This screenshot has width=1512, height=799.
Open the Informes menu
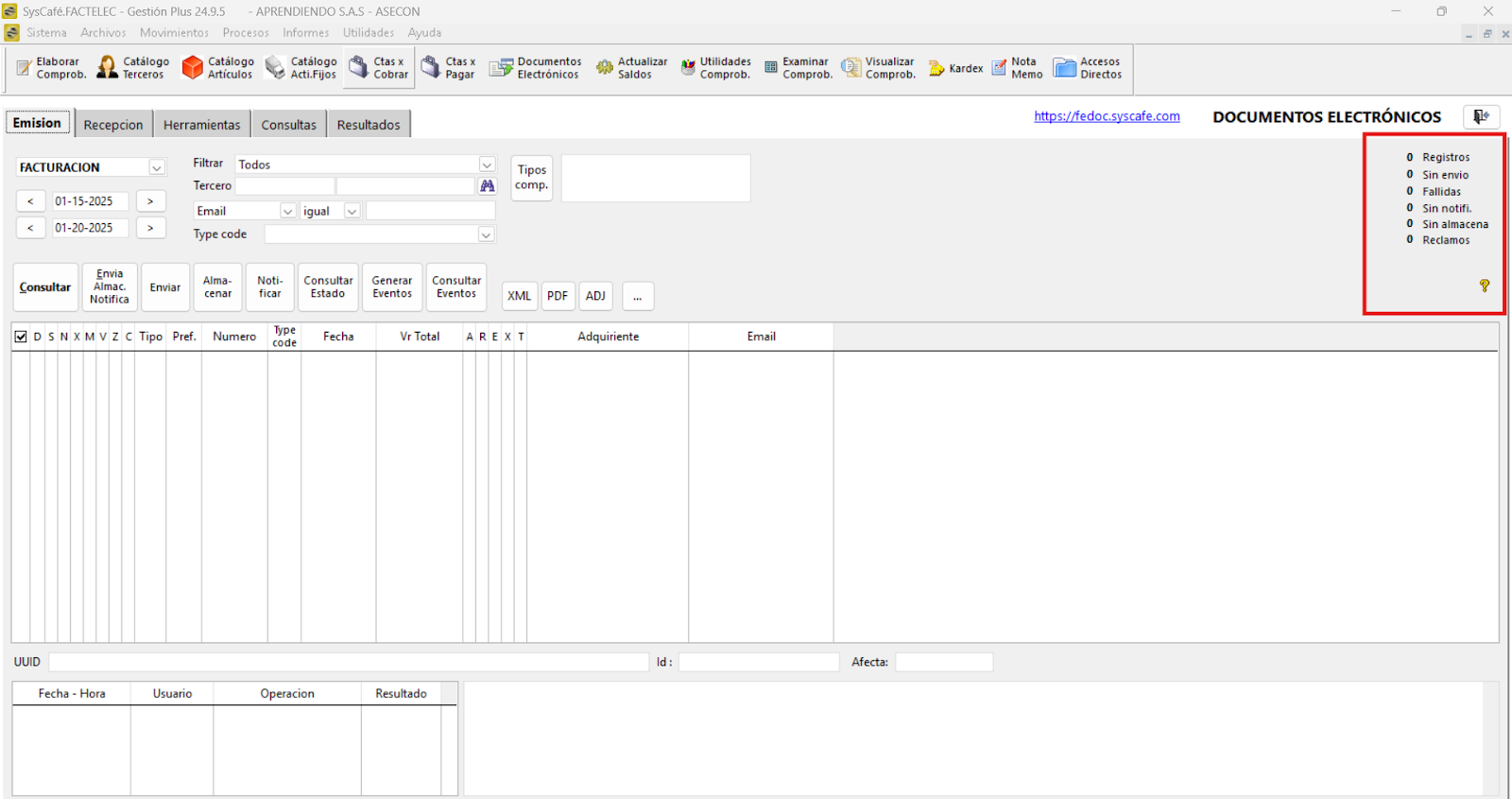tap(305, 33)
